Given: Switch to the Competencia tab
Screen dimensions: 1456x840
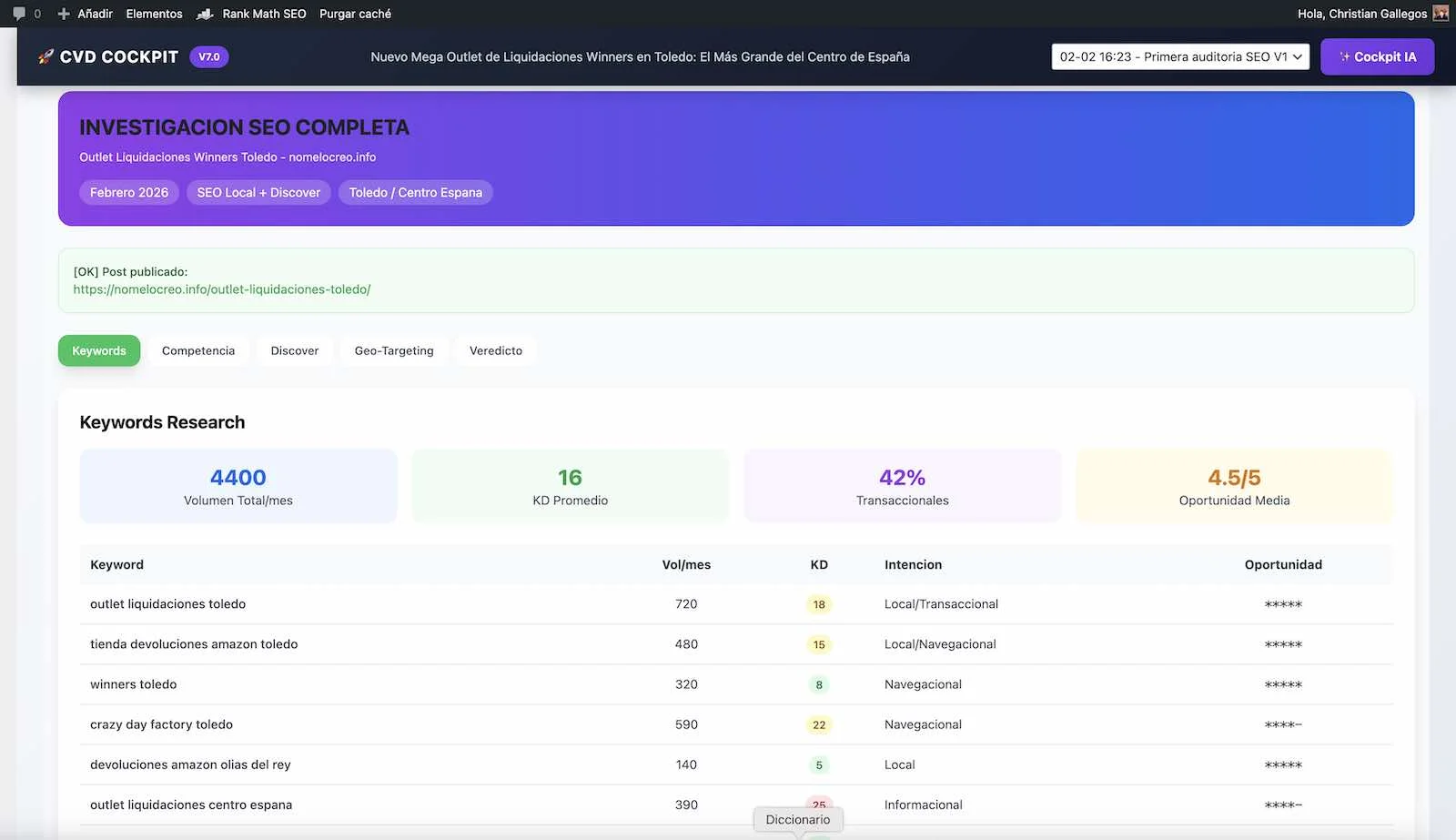Looking at the screenshot, I should [x=198, y=350].
